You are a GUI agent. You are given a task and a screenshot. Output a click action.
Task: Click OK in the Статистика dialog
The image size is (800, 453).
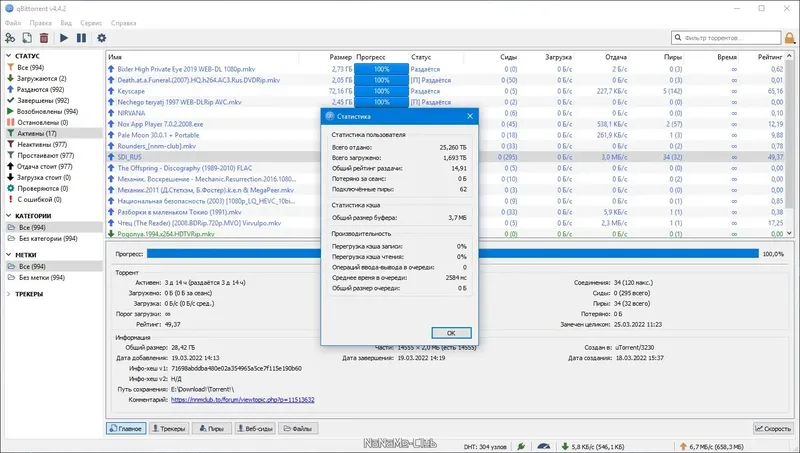451,333
